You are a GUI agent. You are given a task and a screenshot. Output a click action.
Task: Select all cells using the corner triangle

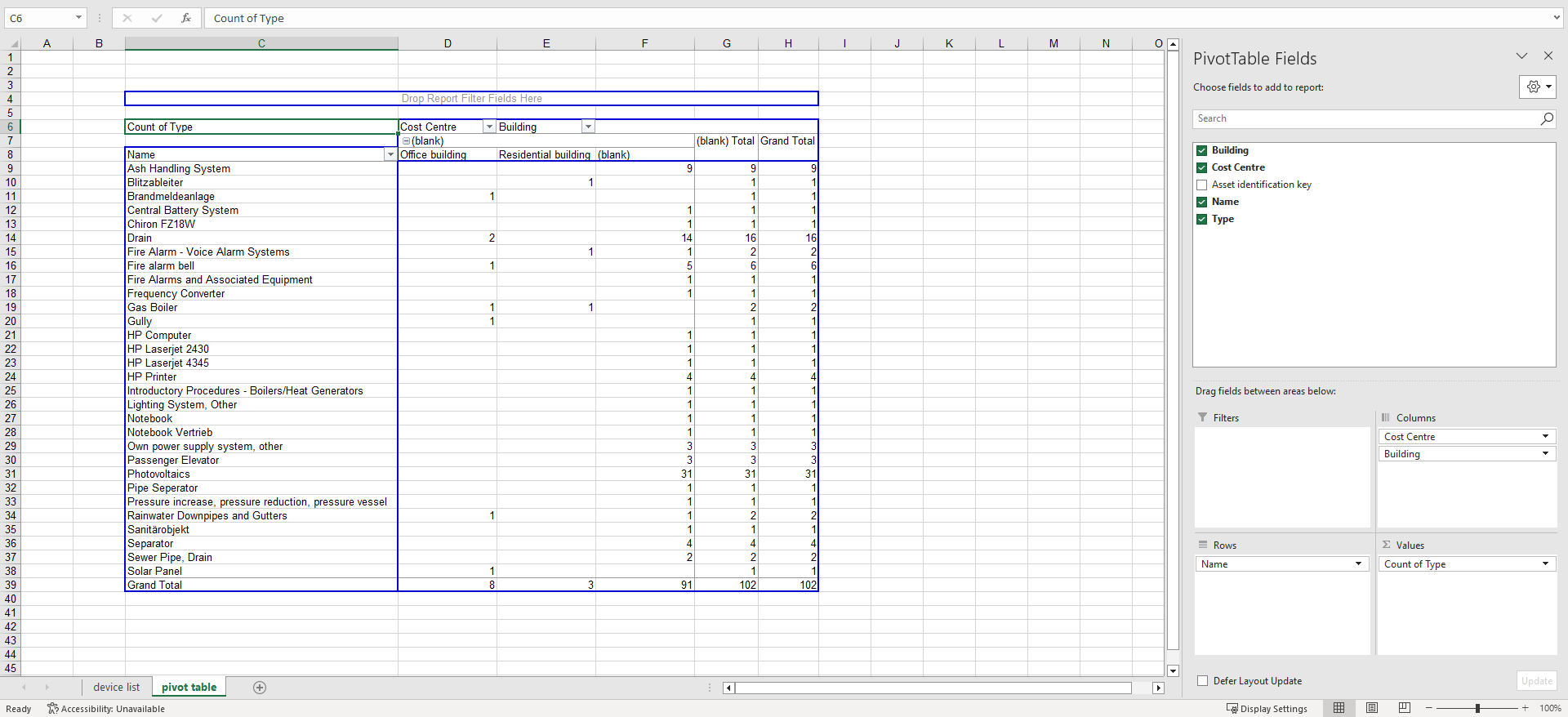[13, 44]
